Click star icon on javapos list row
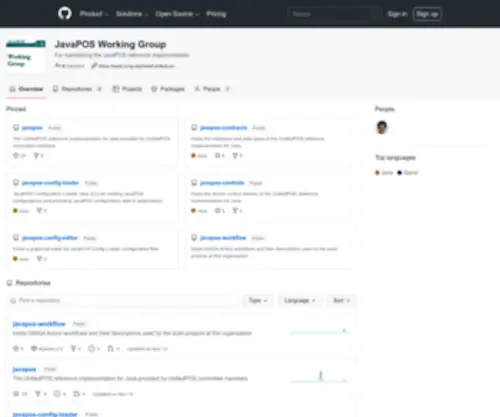The image size is (500, 417). coord(16,394)
